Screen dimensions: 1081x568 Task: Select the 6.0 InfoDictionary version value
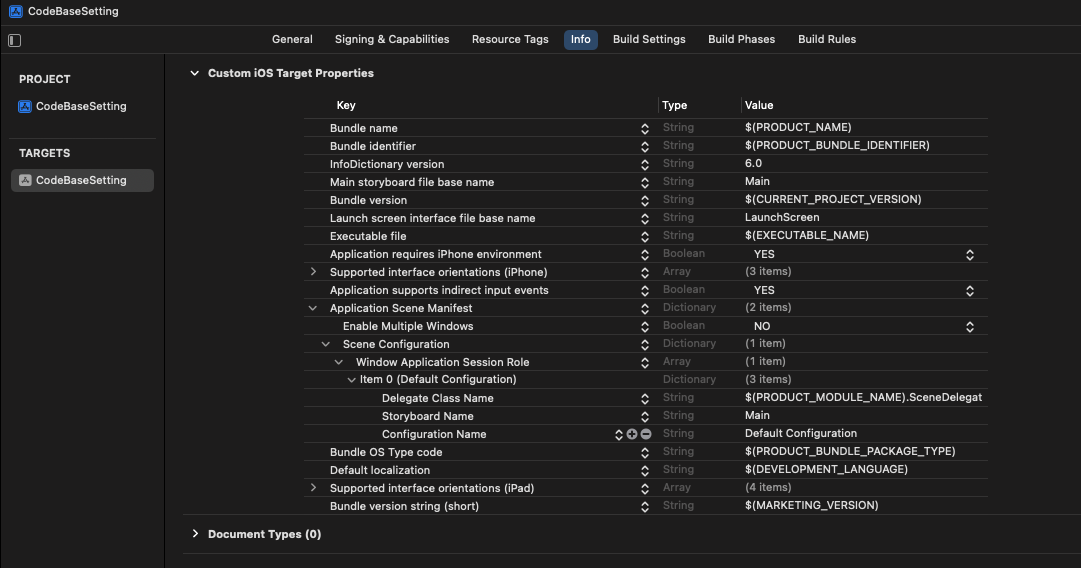754,163
